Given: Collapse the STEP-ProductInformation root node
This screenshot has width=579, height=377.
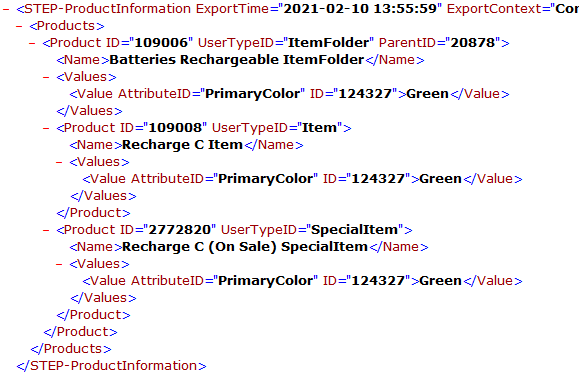Looking at the screenshot, I should (x=6, y=9).
